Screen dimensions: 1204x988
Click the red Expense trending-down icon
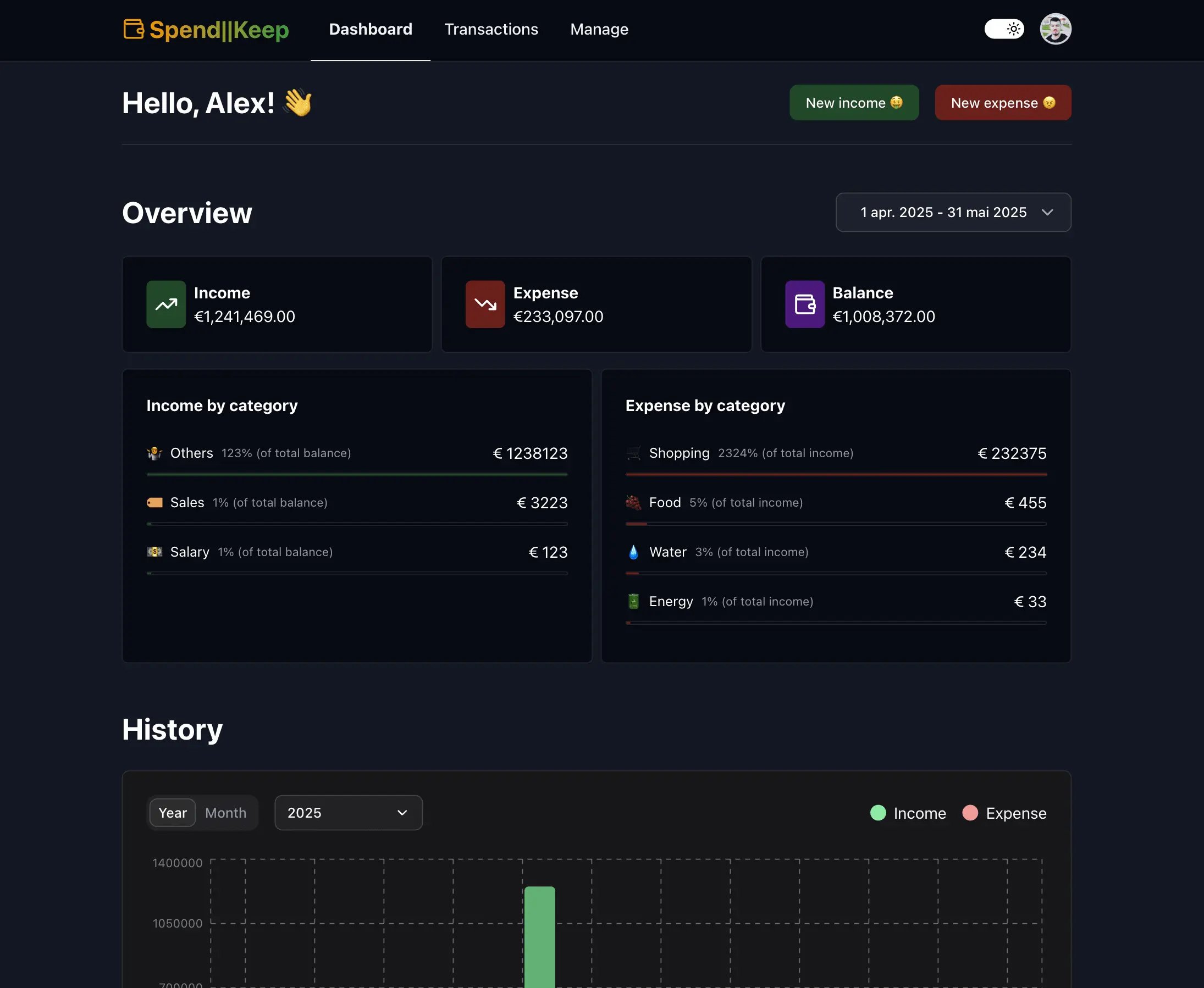[485, 304]
